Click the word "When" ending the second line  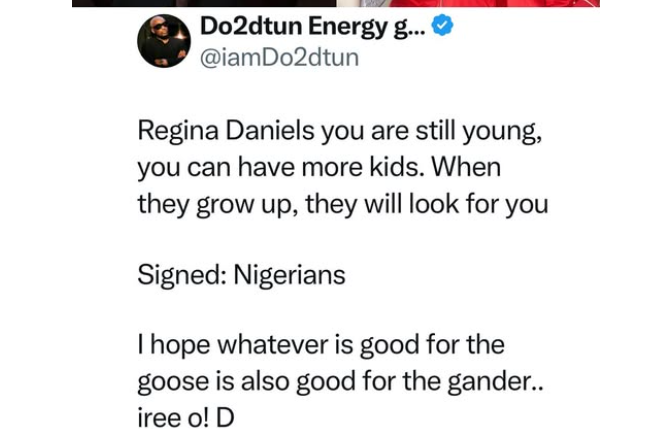(x=468, y=167)
